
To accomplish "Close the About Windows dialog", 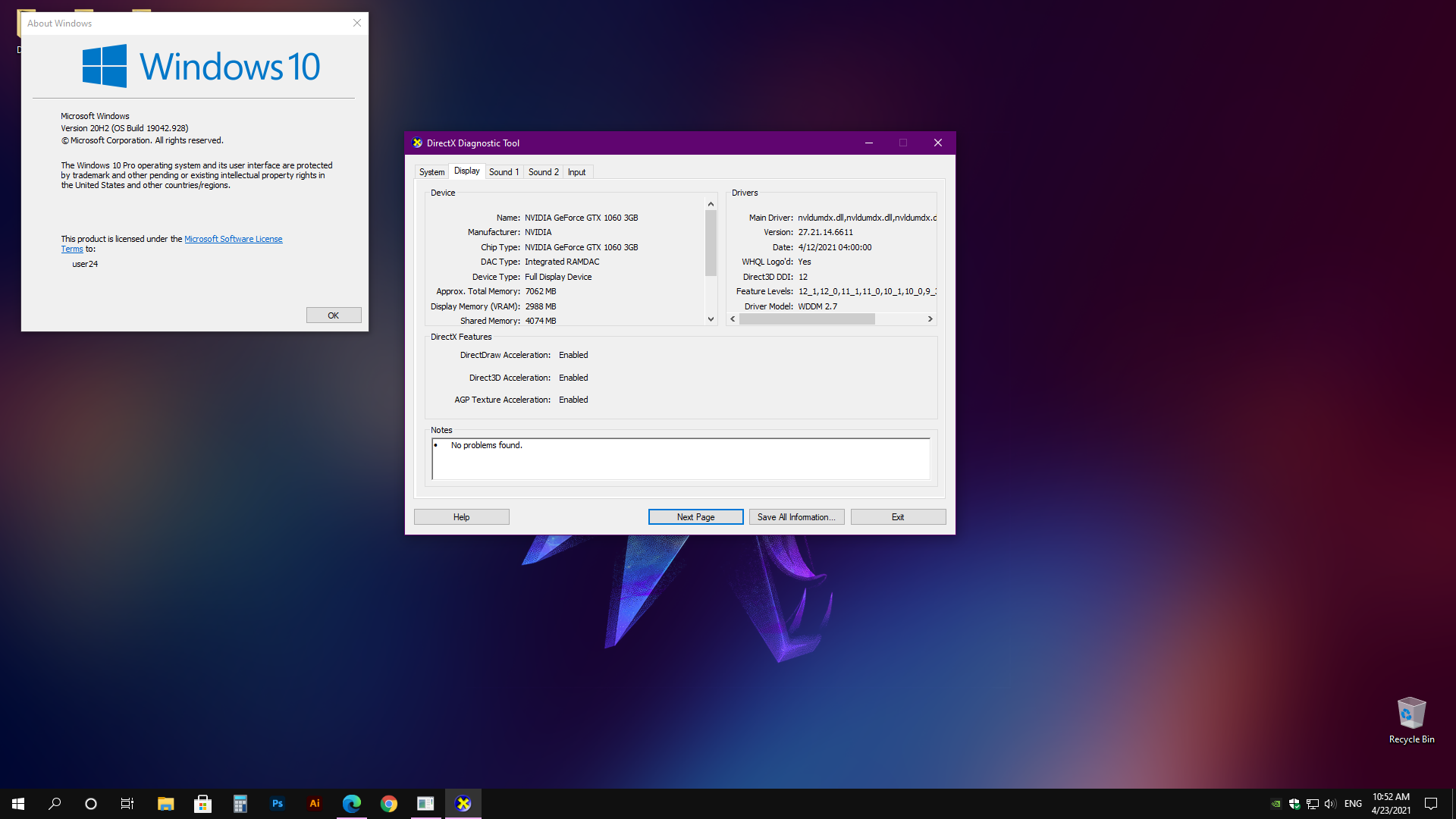I will point(356,23).
